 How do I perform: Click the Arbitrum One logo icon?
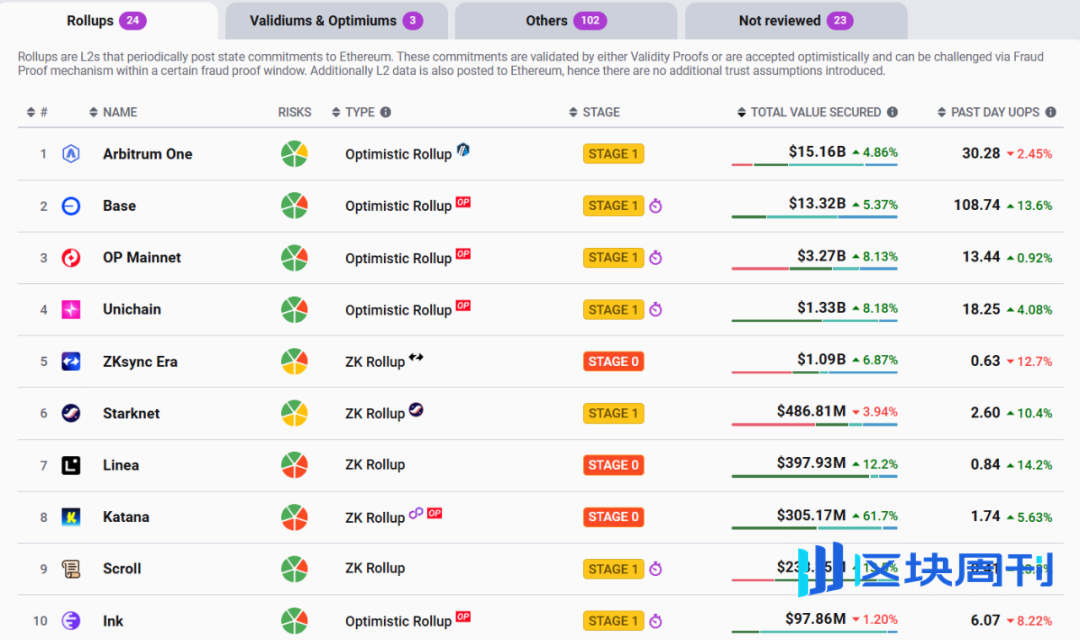71,154
